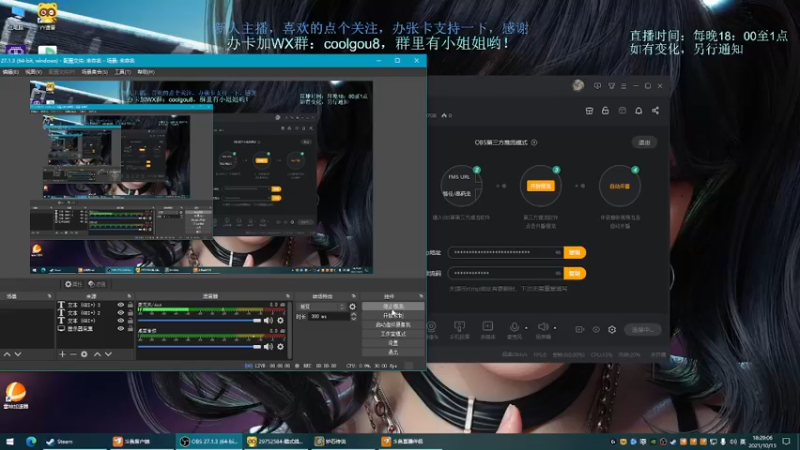
Task: Undock the scenes panel via its icon
Action: click(x=49, y=296)
